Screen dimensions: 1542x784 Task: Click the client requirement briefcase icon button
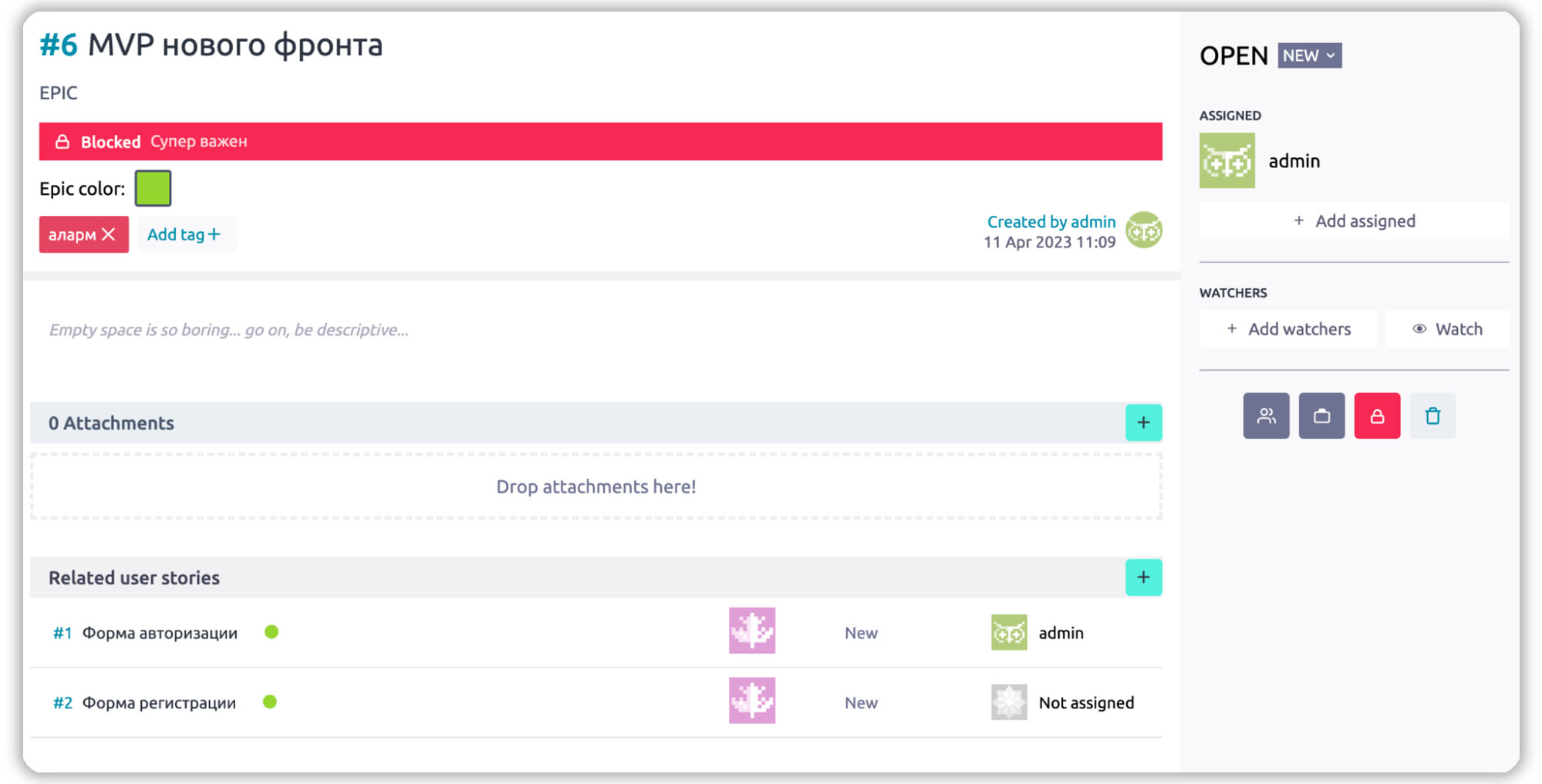click(x=1321, y=416)
